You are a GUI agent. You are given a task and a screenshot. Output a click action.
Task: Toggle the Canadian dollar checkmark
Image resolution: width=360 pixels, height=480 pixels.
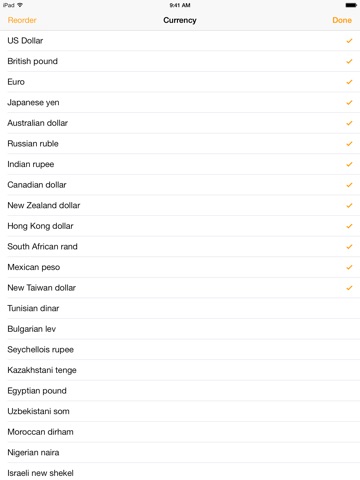[x=349, y=185]
